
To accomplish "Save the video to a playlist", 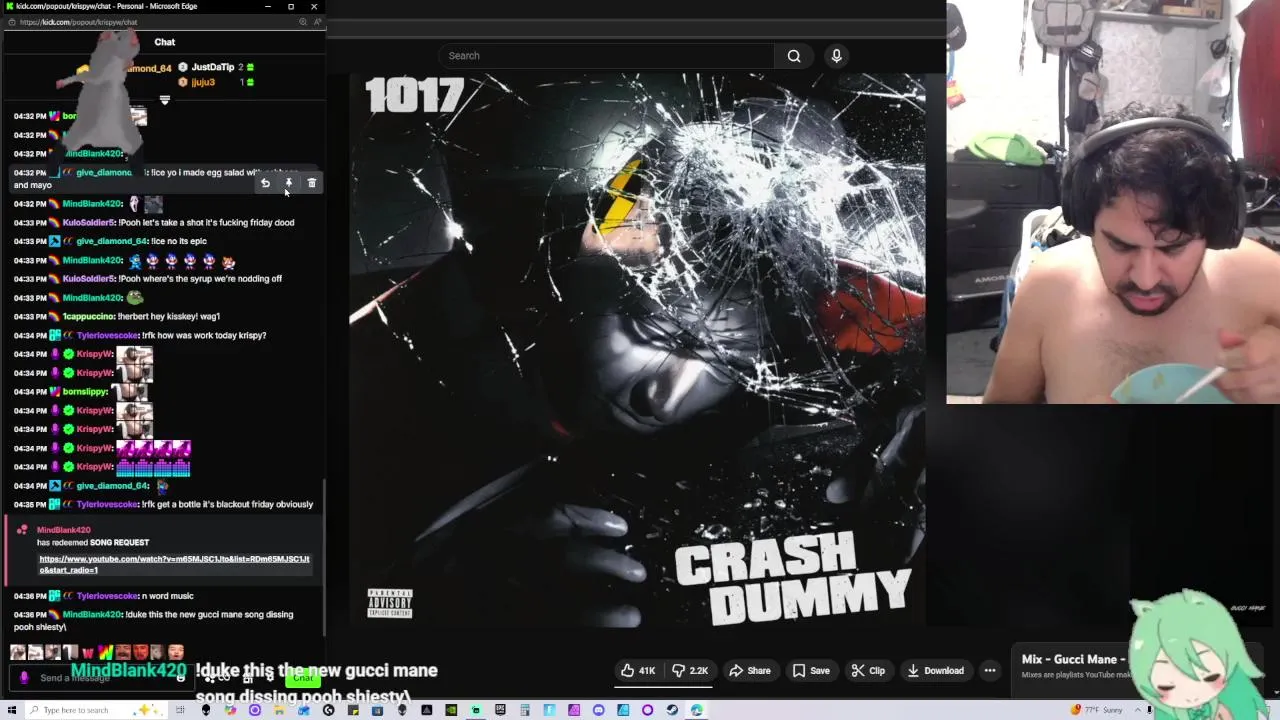I will (811, 671).
